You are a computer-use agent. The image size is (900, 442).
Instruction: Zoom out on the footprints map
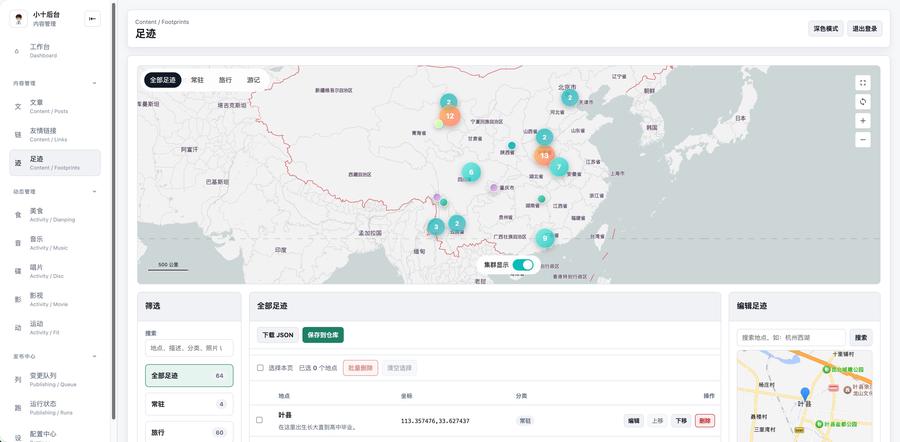pos(863,139)
